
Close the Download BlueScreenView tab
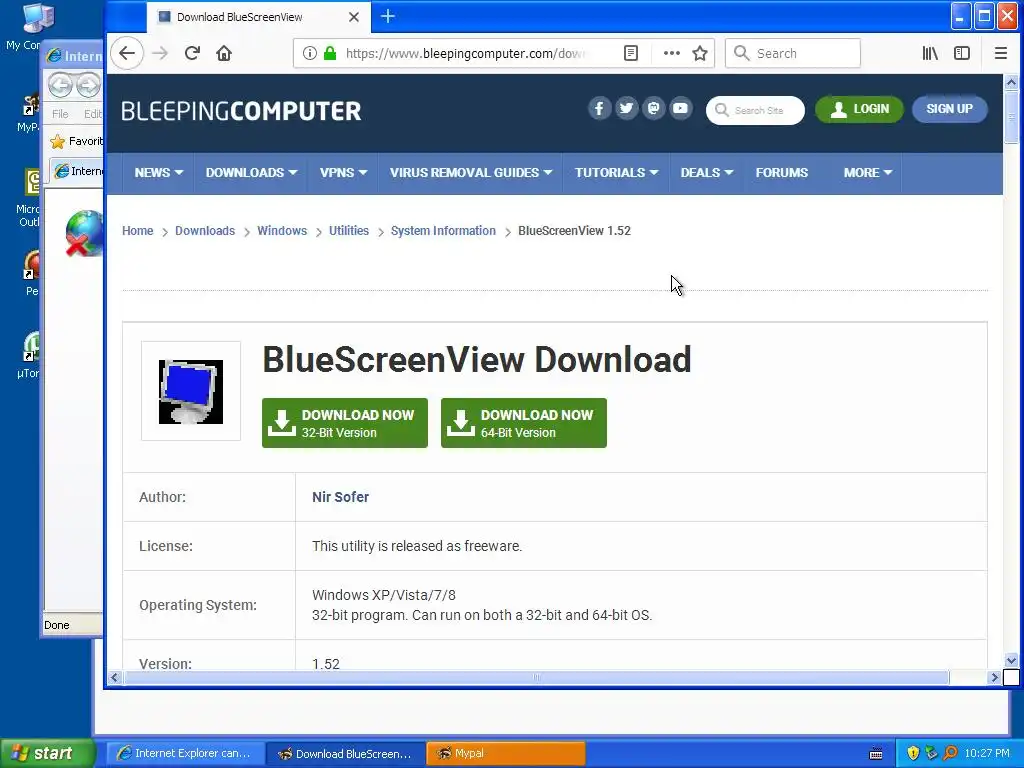(354, 17)
